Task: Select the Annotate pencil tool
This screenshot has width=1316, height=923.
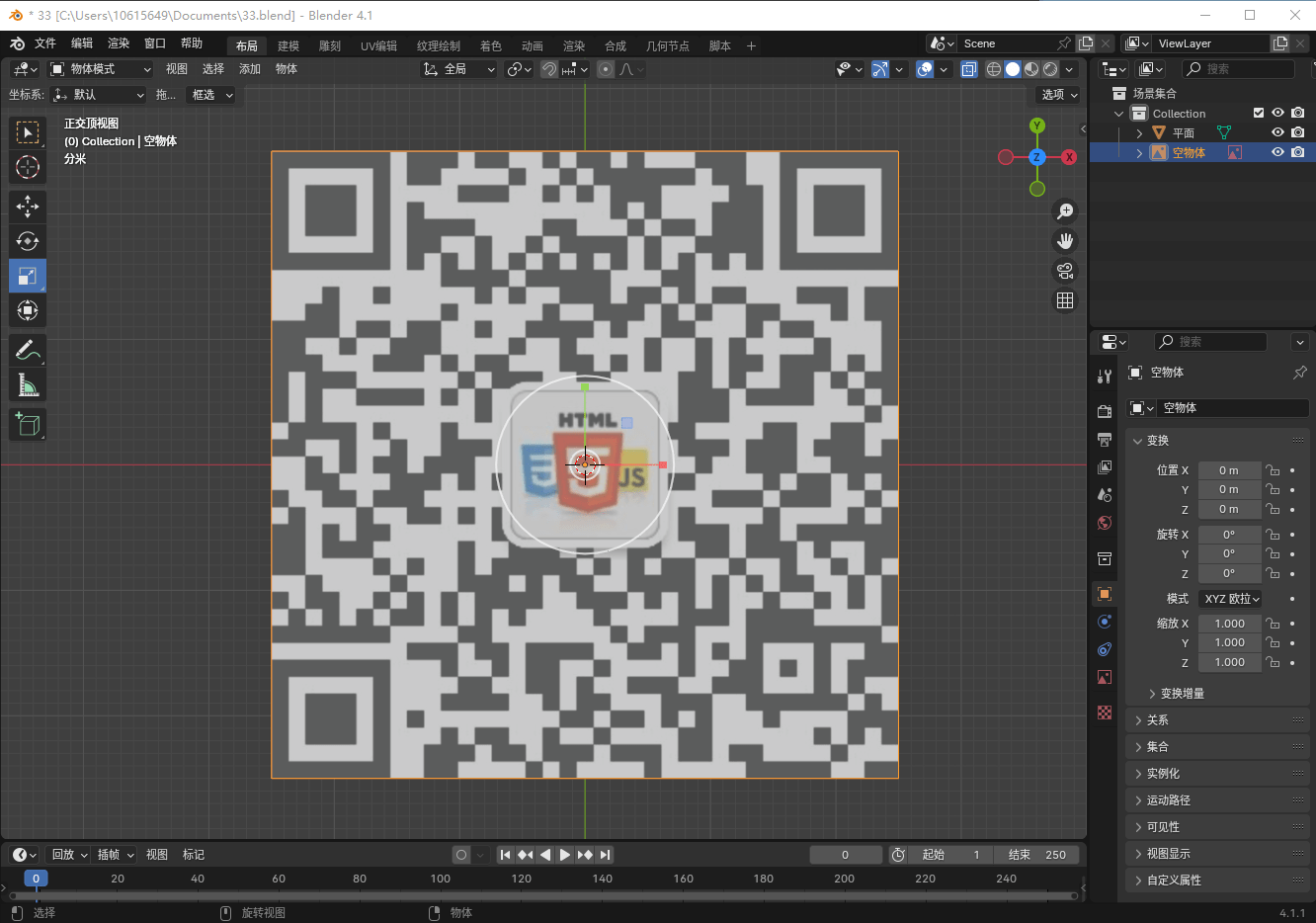Action: coord(28,350)
